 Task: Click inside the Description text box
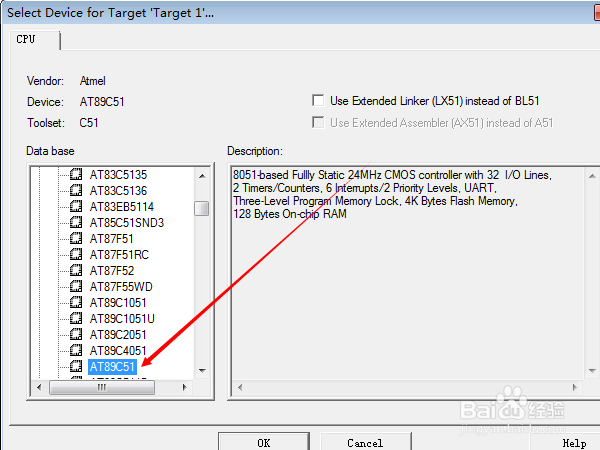(x=408, y=273)
